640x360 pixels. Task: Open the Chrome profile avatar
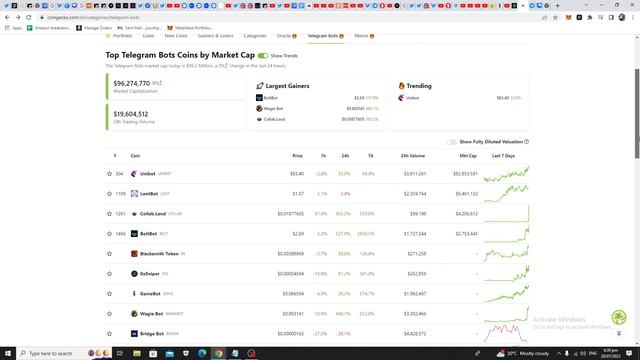pyautogui.click(x=622, y=18)
